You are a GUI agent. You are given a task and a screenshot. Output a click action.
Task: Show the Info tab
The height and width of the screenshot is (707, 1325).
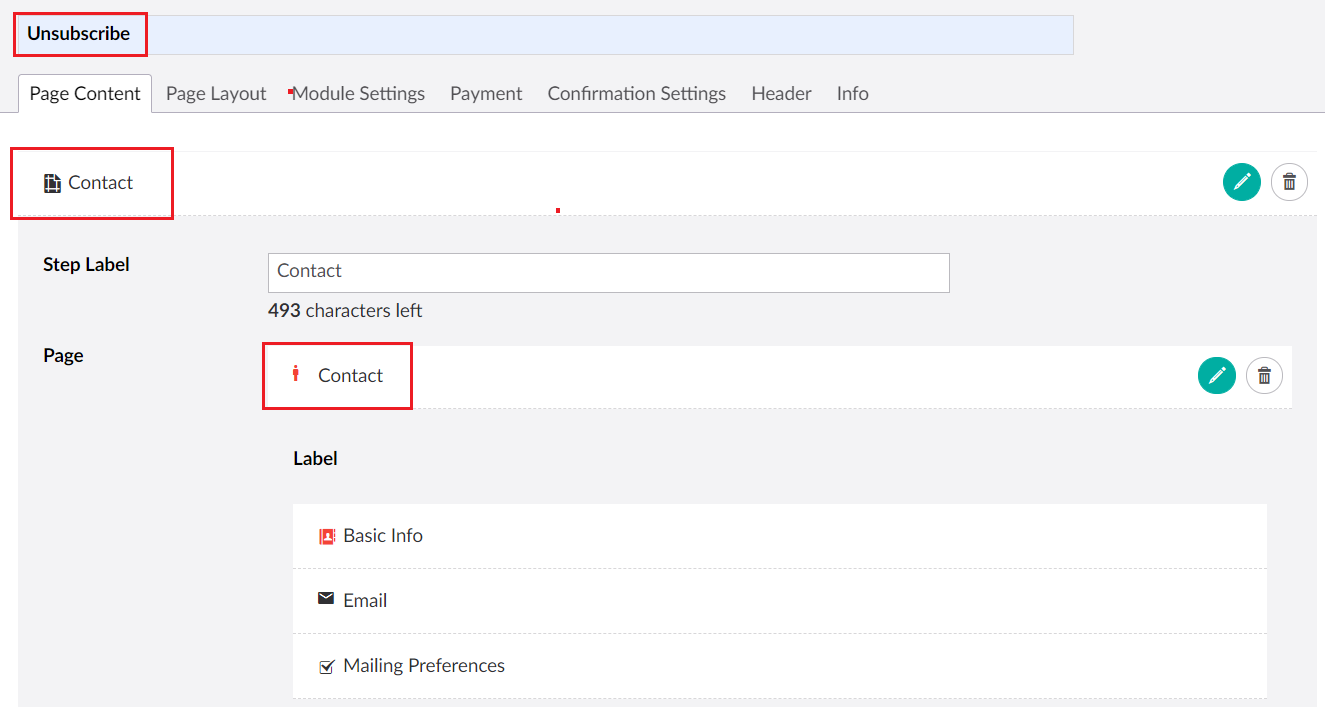point(852,94)
